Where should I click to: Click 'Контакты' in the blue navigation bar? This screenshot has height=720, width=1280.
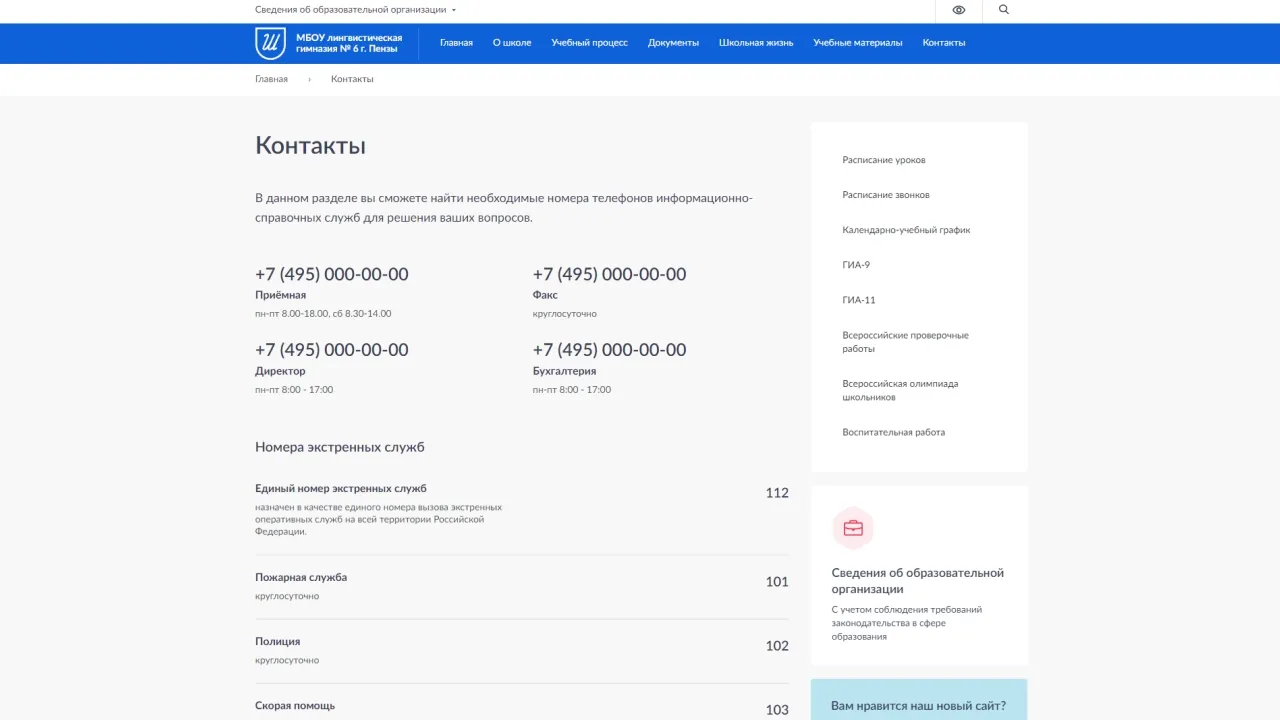[944, 43]
